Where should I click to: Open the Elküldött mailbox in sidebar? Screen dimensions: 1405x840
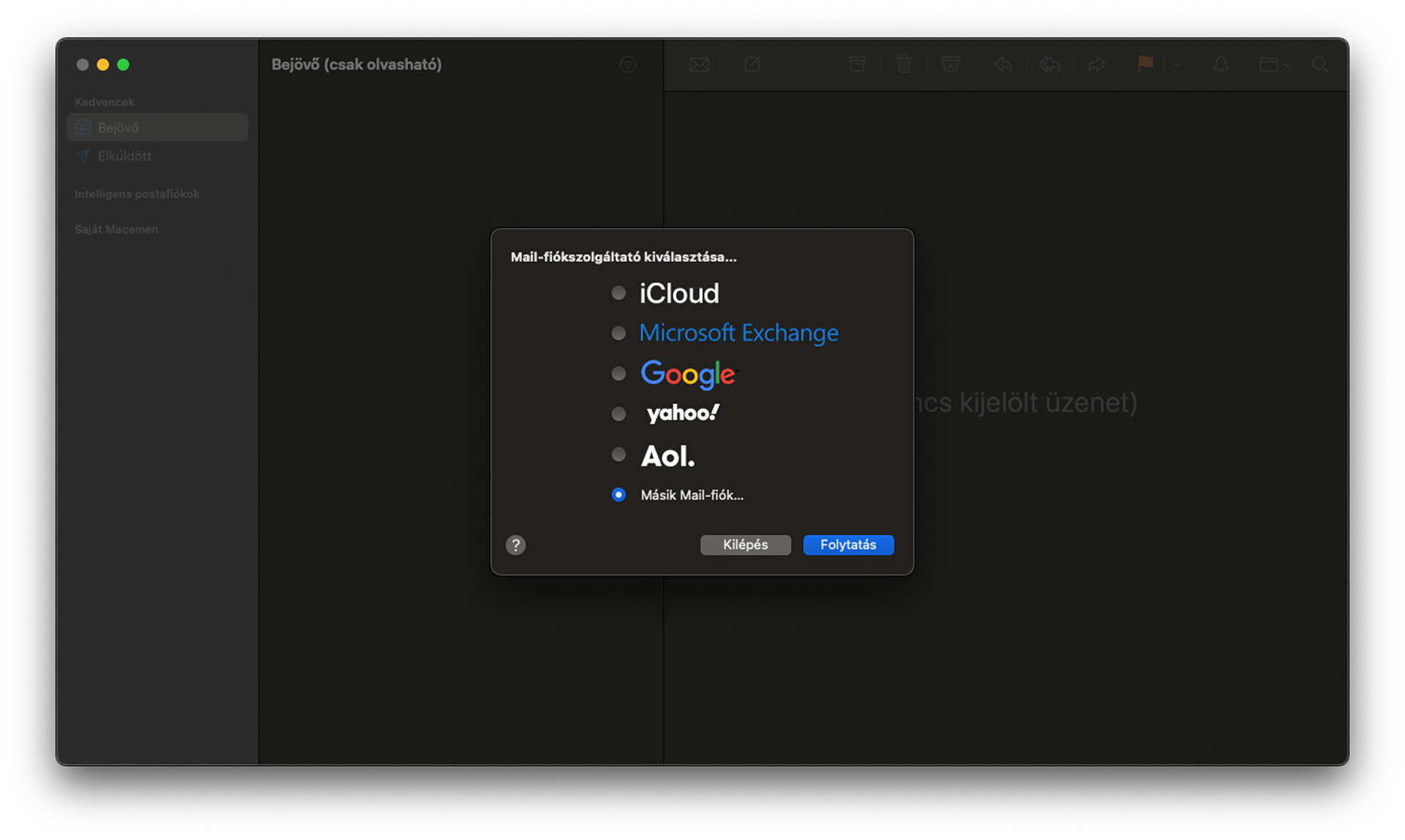[x=157, y=156]
